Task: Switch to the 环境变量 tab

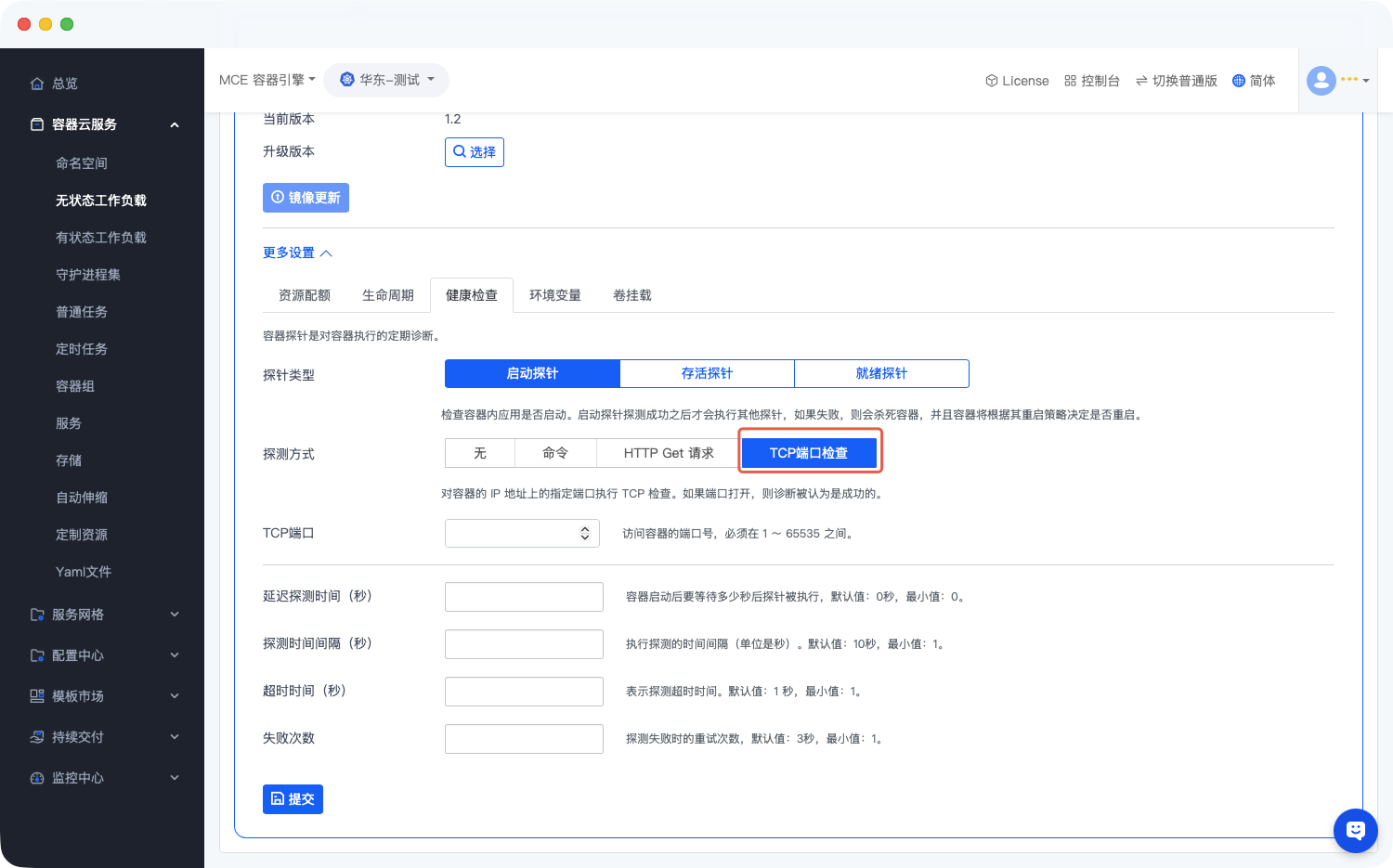Action: coord(554,295)
